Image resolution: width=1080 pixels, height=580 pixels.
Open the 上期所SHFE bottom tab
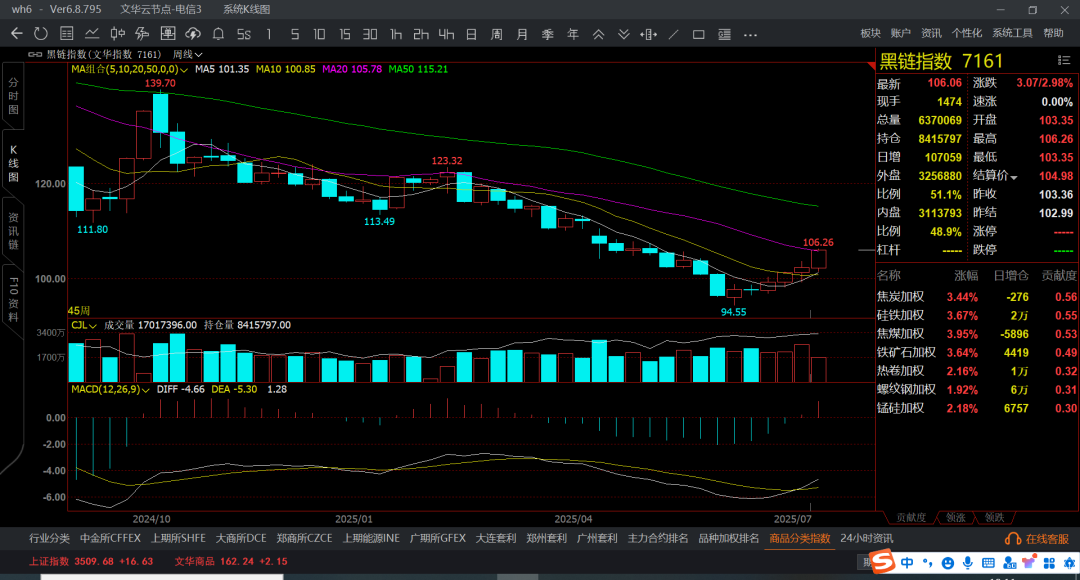click(x=178, y=538)
